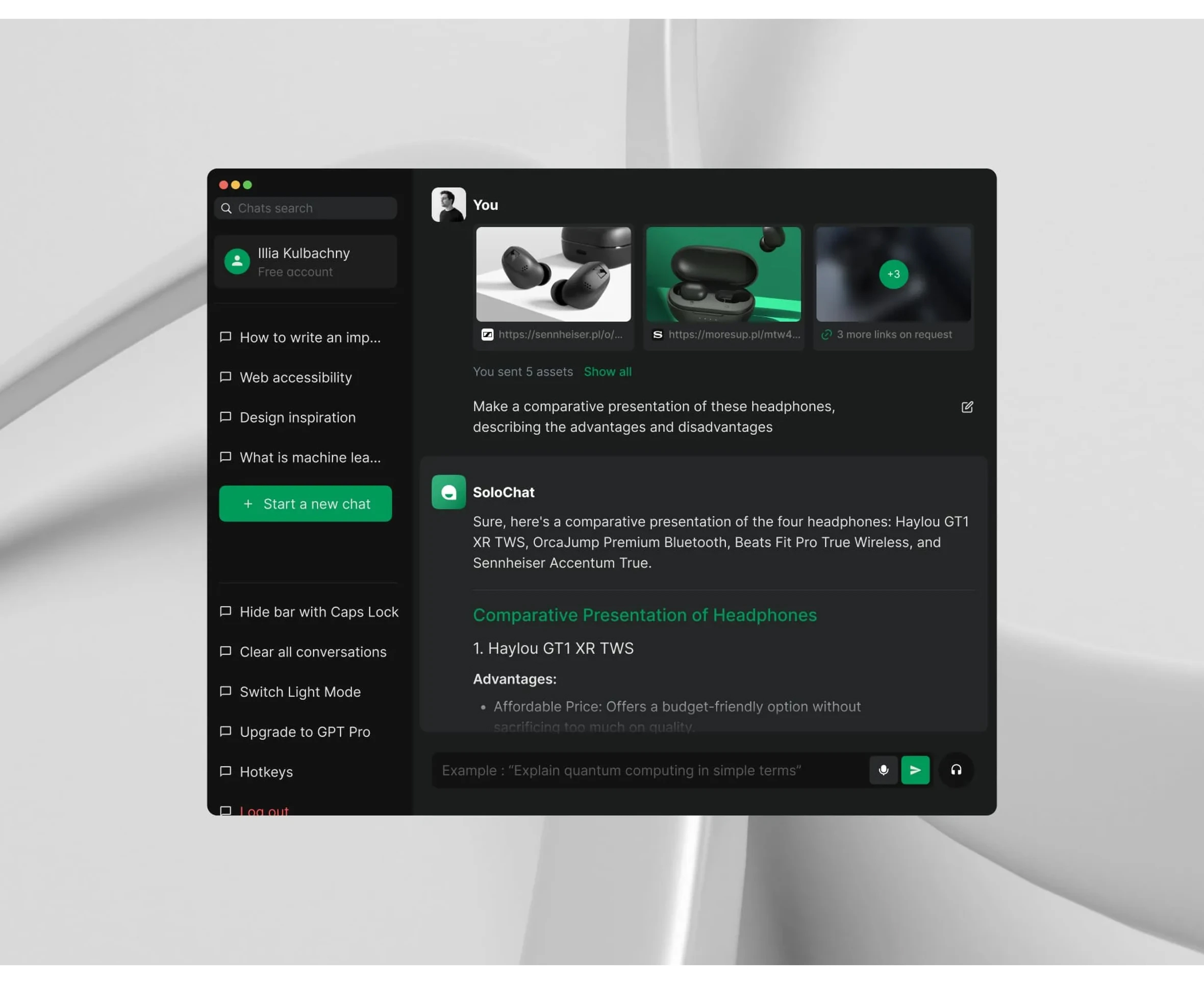The width and height of the screenshot is (1204, 984).
Task: Show all 5 sent assets
Action: tap(607, 371)
